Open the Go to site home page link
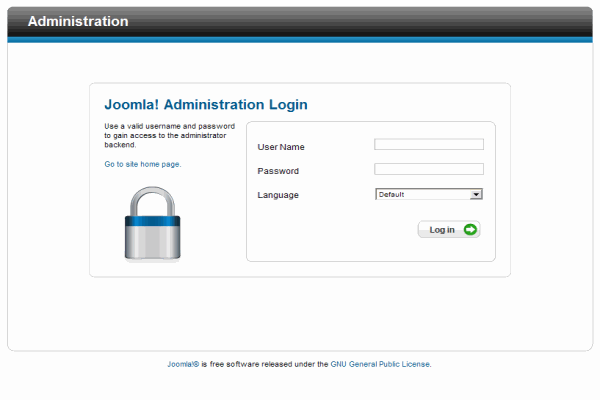Viewport: 600px width, 400px height. point(143,164)
